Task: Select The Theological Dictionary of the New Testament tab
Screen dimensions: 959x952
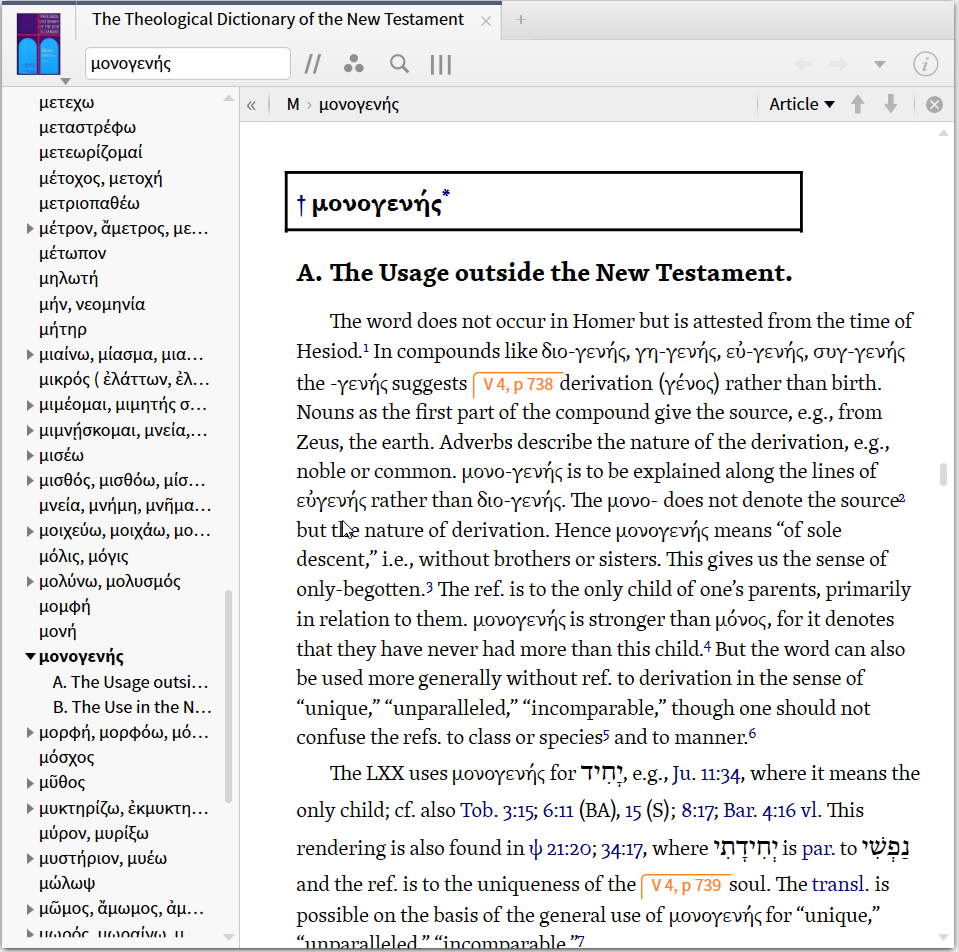Action: 278,20
